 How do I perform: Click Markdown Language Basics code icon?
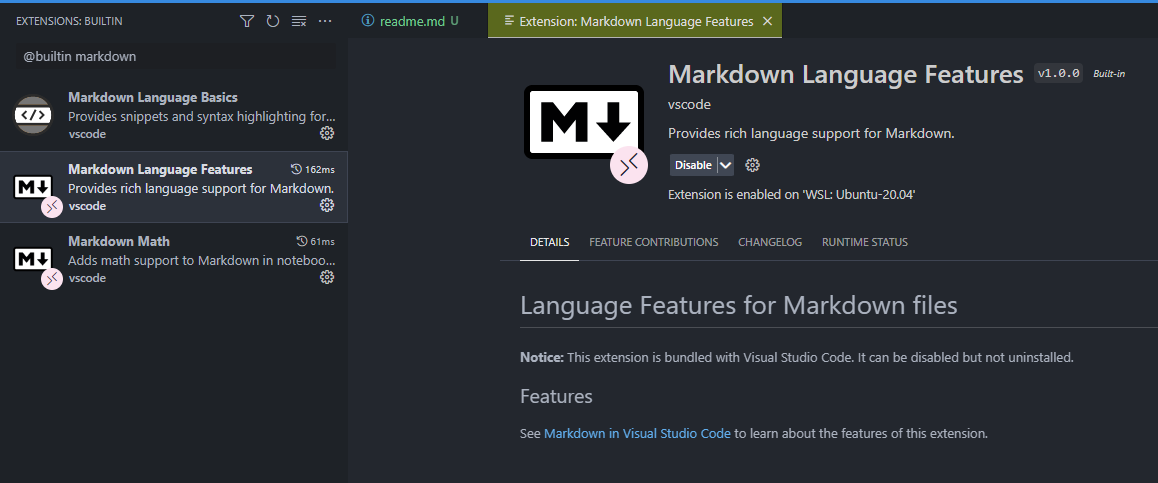pyautogui.click(x=33, y=115)
